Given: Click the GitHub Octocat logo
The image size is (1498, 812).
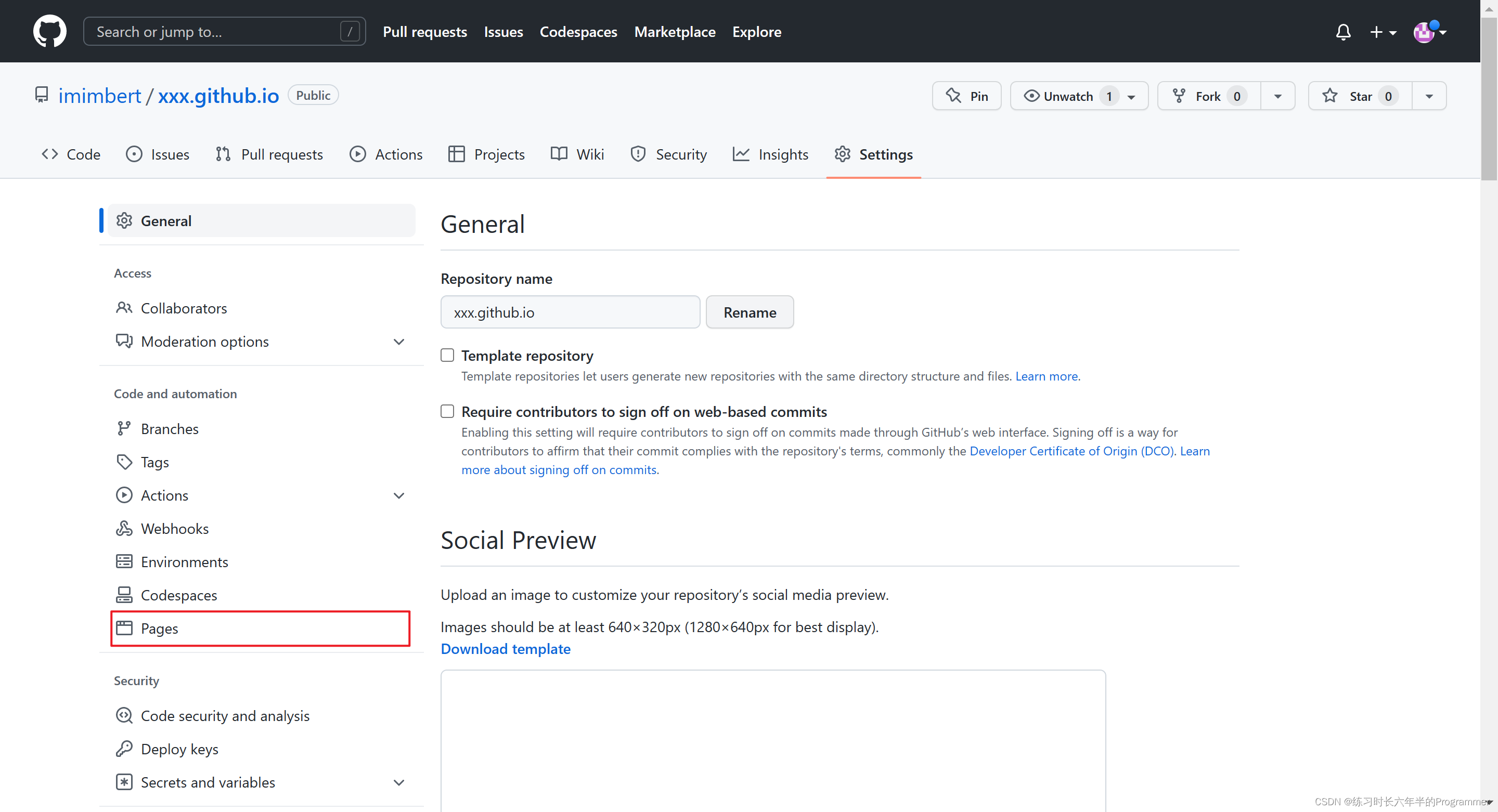Looking at the screenshot, I should 49,31.
